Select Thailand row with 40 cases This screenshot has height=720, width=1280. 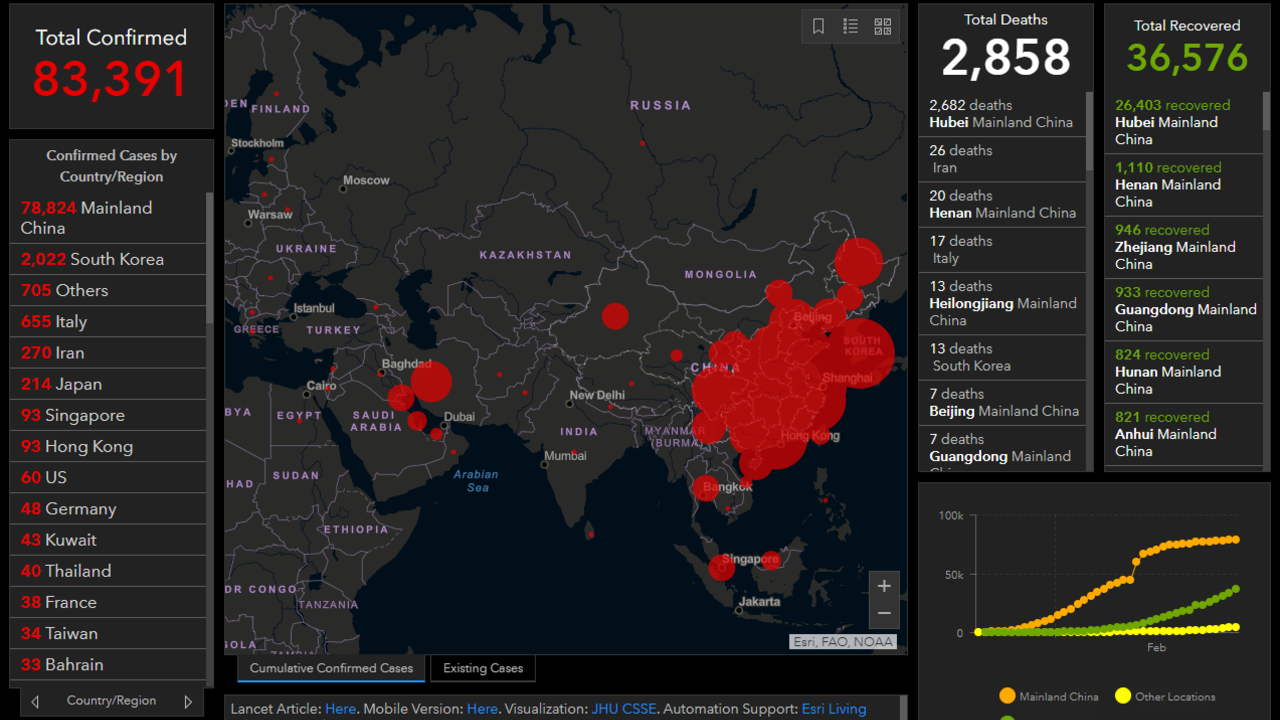click(x=108, y=571)
